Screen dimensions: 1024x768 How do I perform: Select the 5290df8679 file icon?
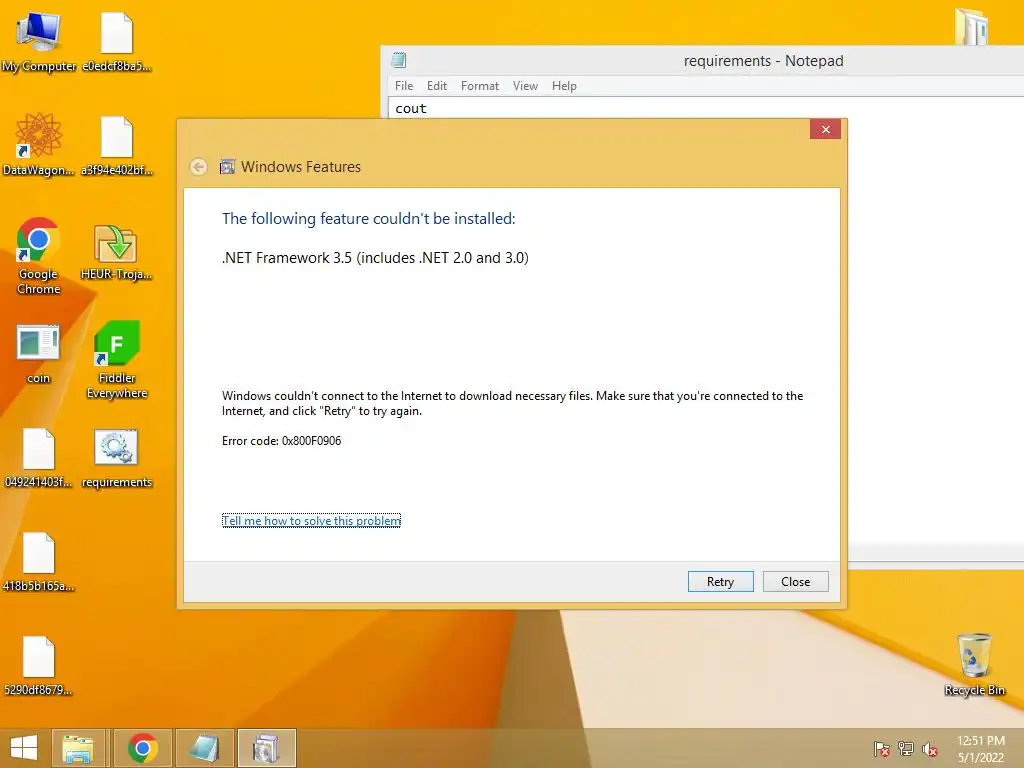(x=39, y=665)
